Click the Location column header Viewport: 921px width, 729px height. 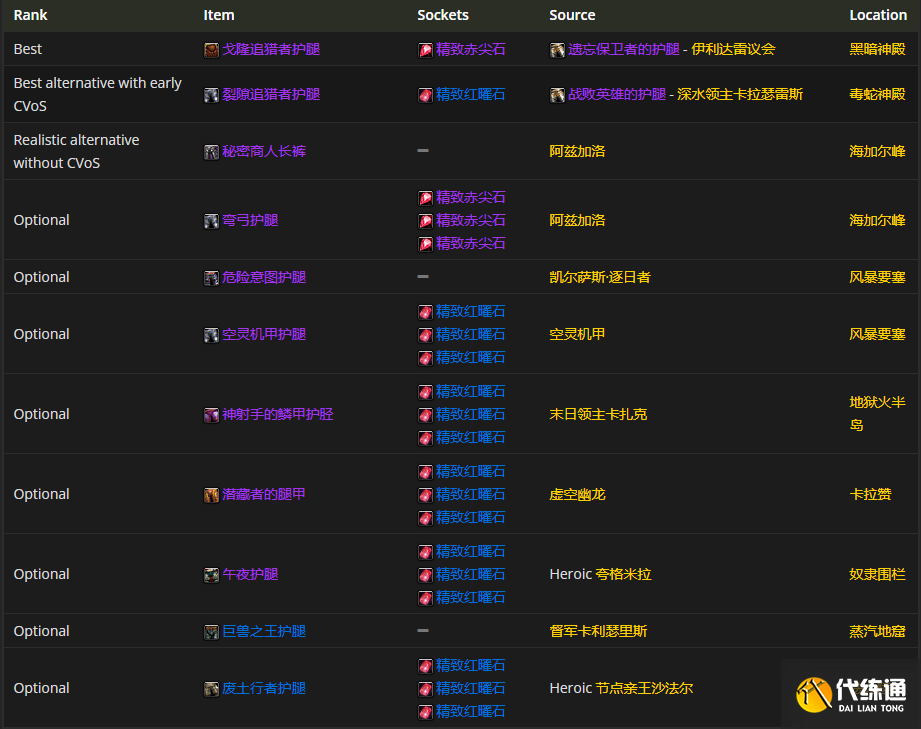click(x=878, y=15)
